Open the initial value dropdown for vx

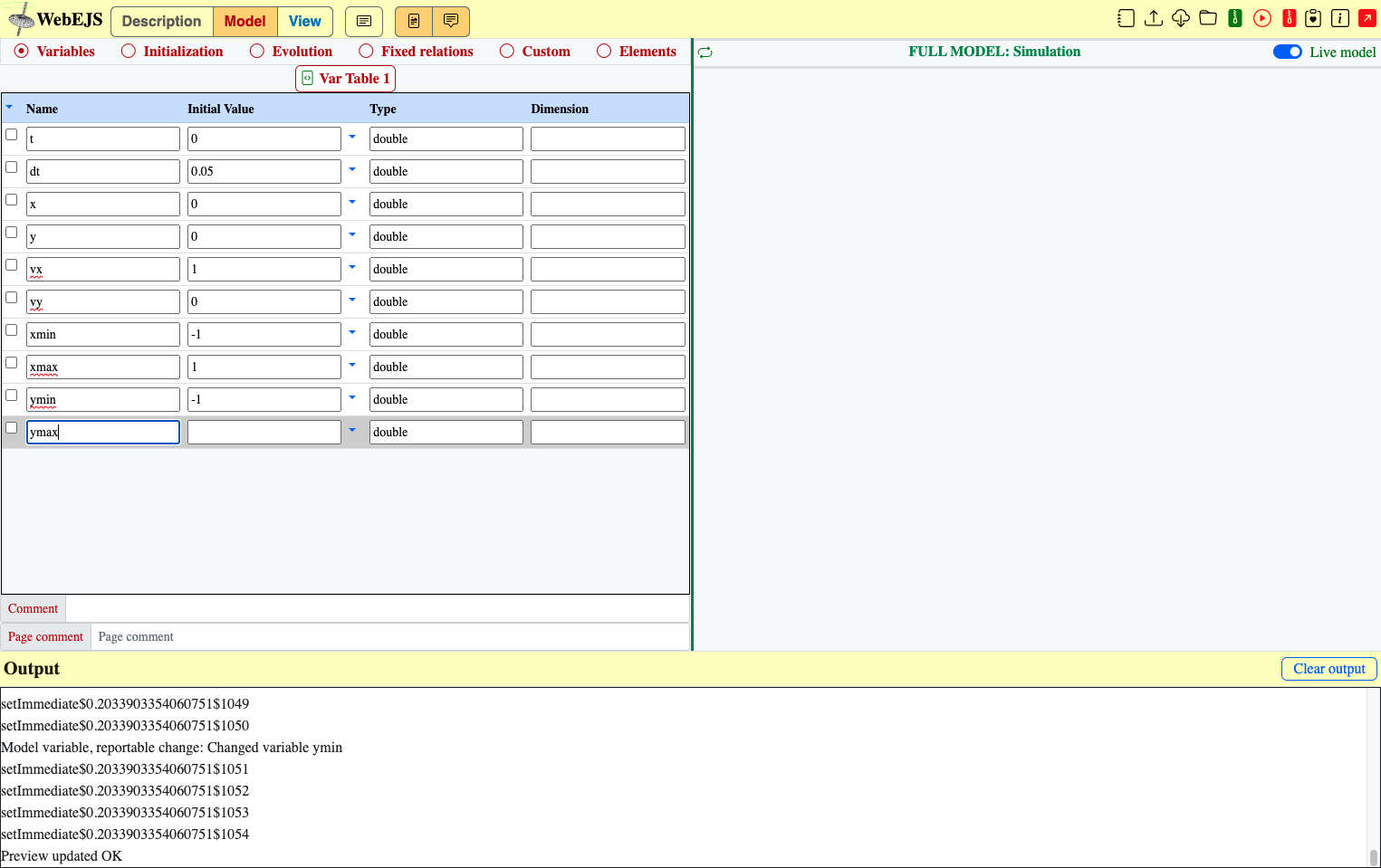352,268
